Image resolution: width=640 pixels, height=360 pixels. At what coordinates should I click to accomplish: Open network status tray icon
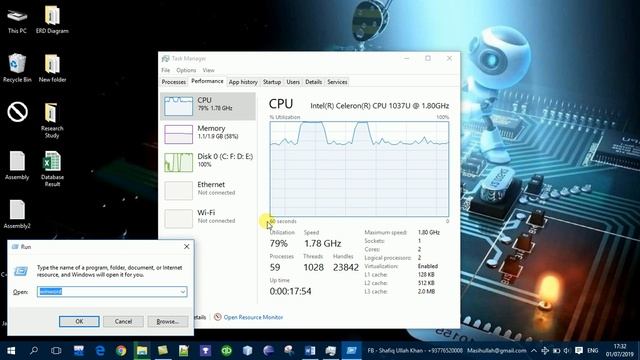545,351
